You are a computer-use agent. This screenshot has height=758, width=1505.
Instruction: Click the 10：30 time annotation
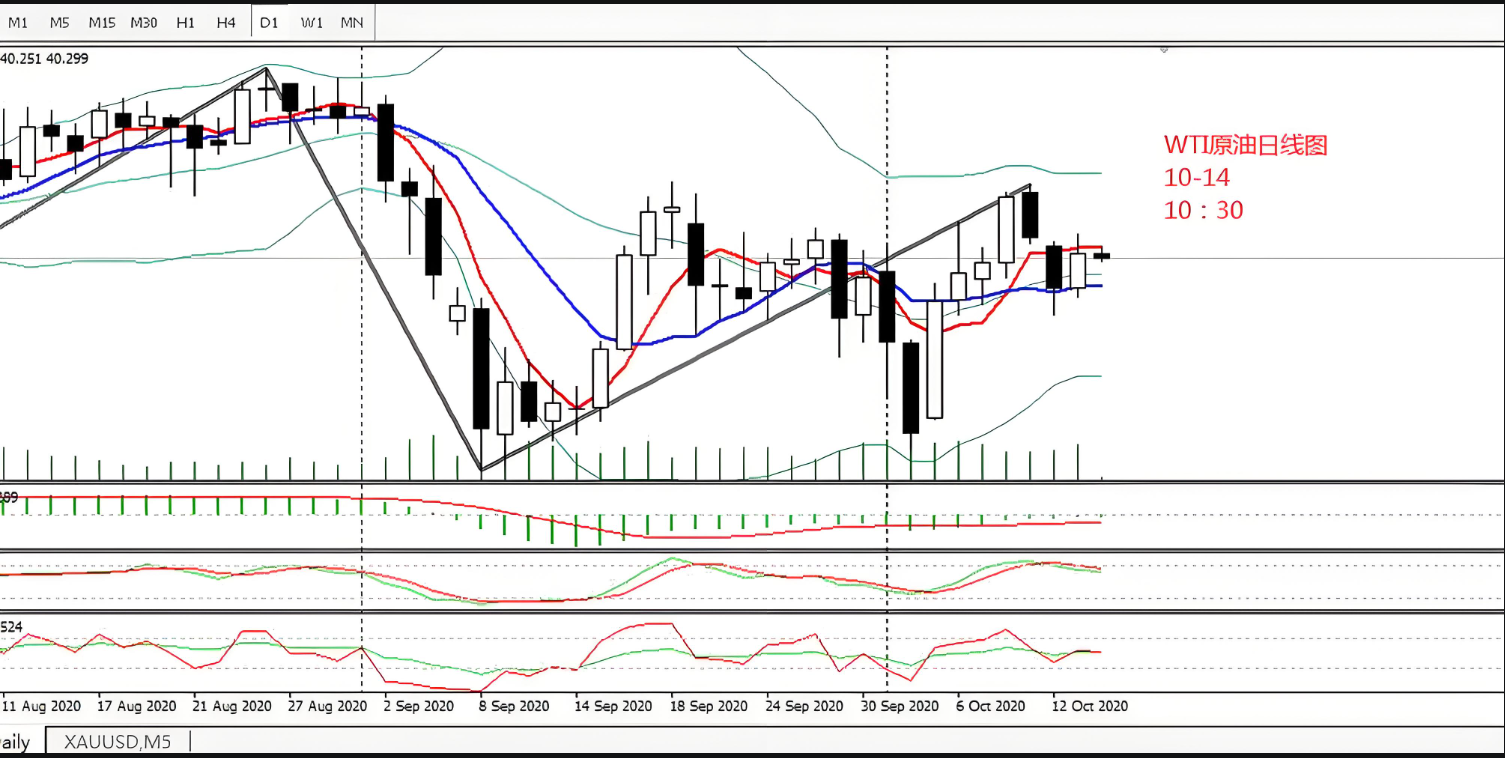point(1204,211)
